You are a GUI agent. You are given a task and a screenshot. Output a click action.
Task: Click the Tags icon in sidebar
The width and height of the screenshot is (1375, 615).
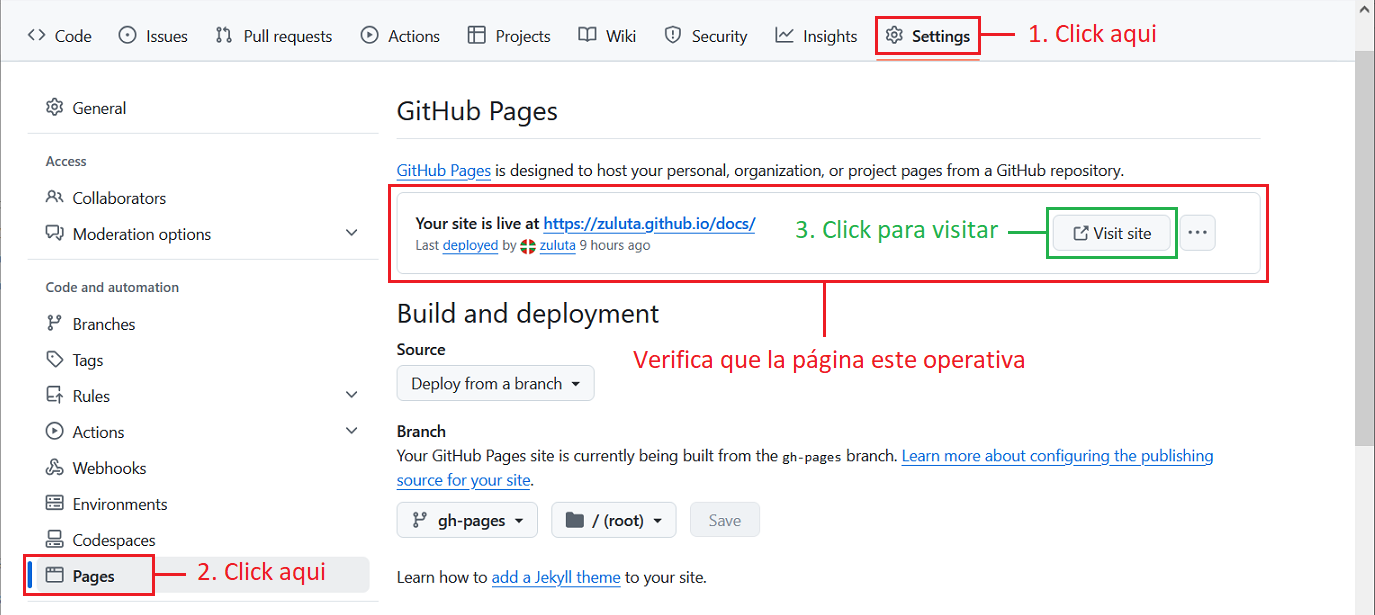pos(55,360)
